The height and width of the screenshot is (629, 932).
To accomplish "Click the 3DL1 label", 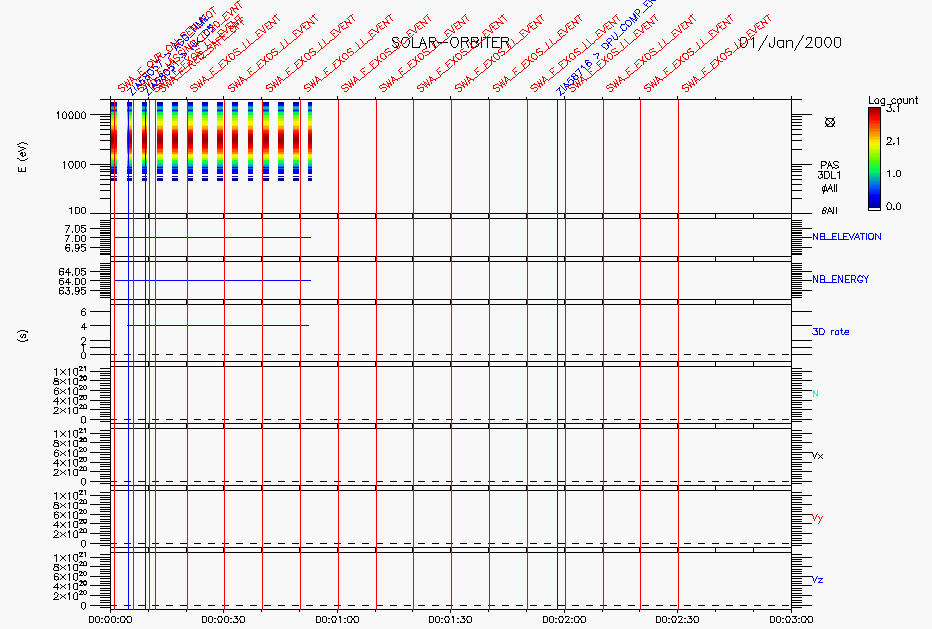I will click(829, 175).
